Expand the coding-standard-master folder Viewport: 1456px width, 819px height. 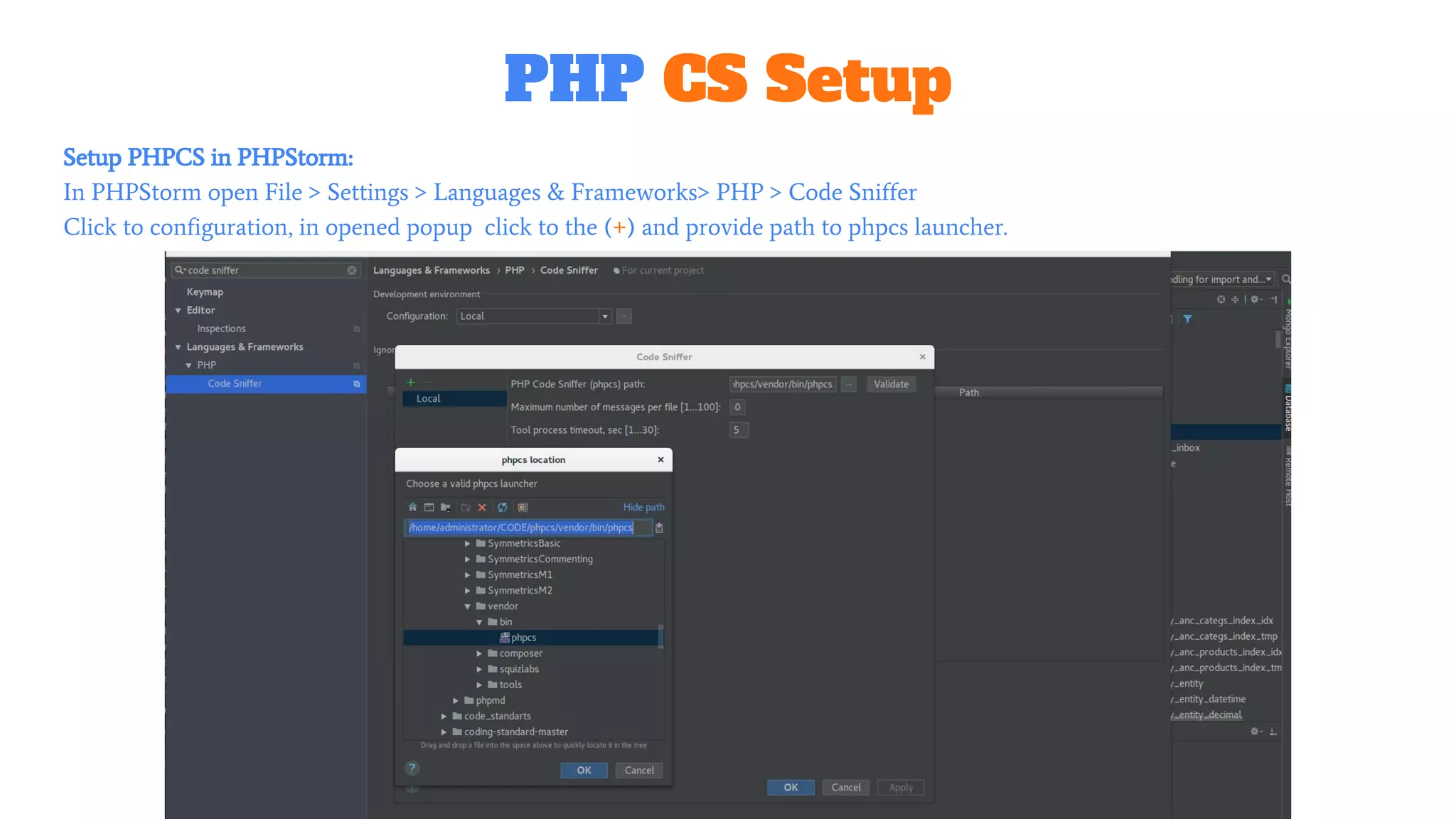coord(444,732)
